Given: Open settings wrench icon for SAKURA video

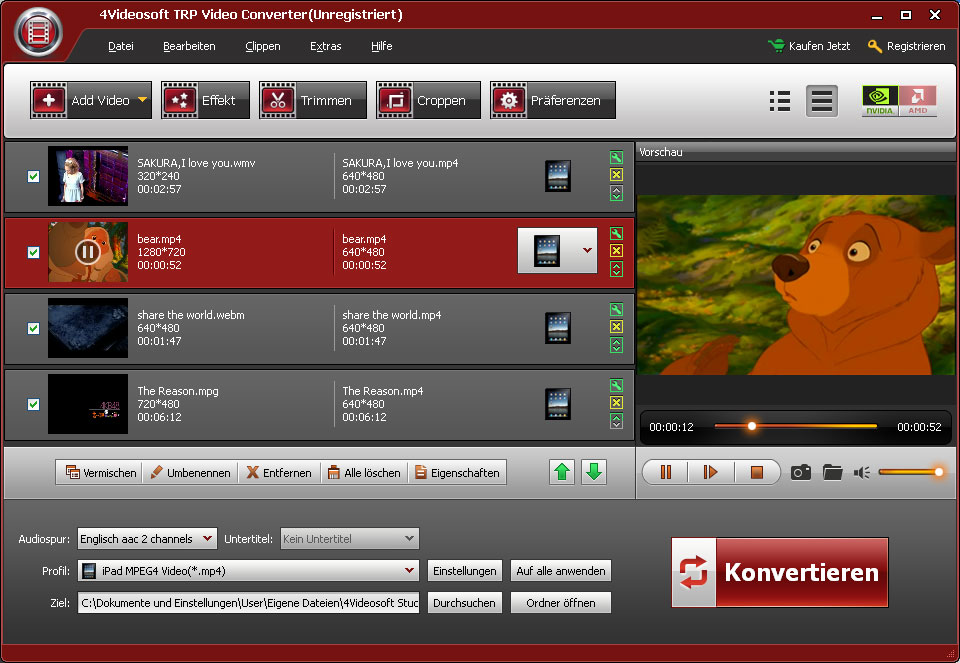Looking at the screenshot, I should (x=616, y=157).
